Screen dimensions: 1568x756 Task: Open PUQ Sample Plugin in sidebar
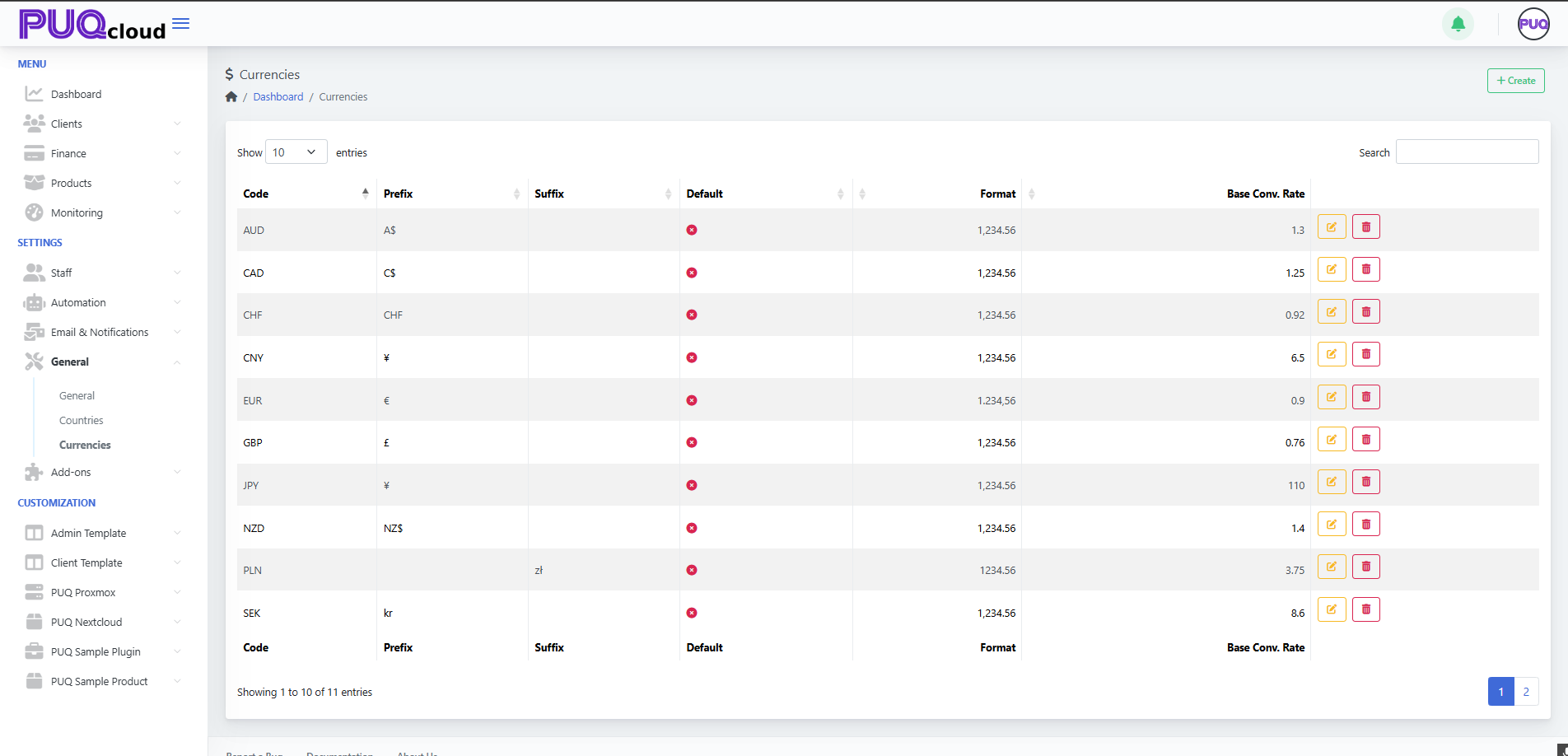[102, 651]
